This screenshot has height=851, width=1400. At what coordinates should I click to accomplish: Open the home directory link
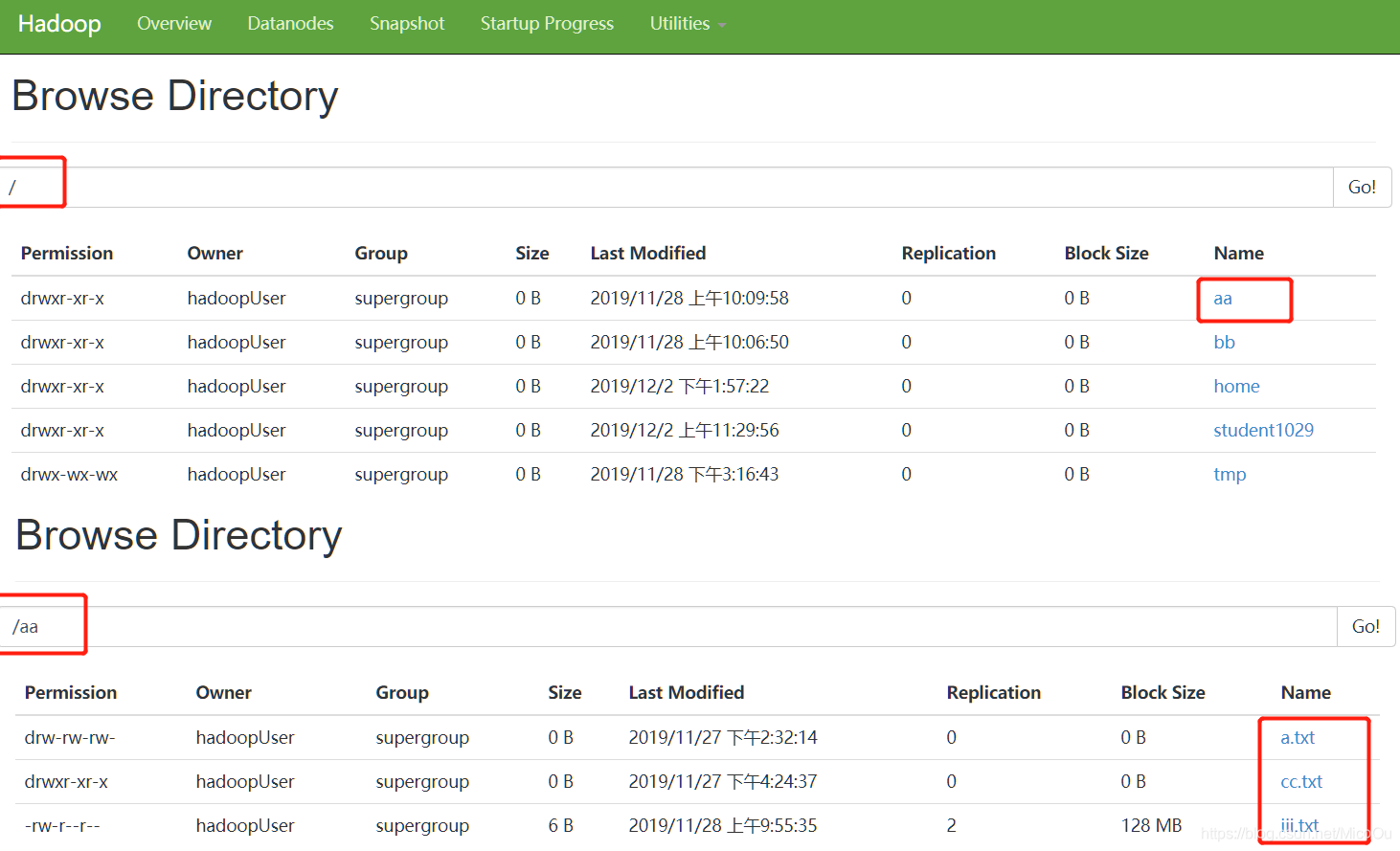coord(1236,387)
